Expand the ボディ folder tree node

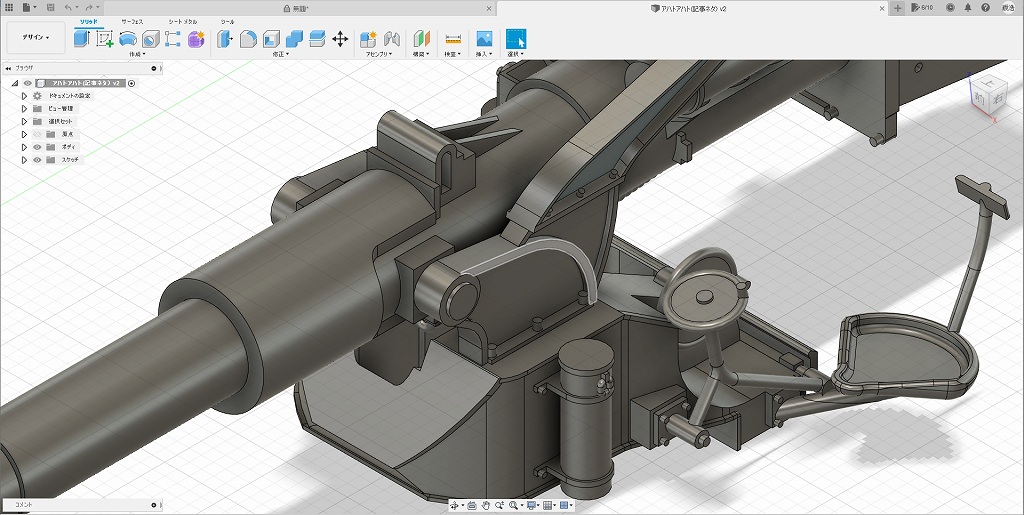pos(24,146)
